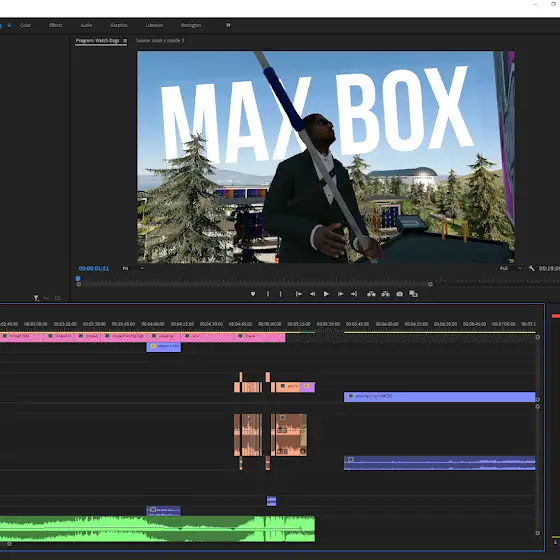Step back one frame

tap(312, 294)
